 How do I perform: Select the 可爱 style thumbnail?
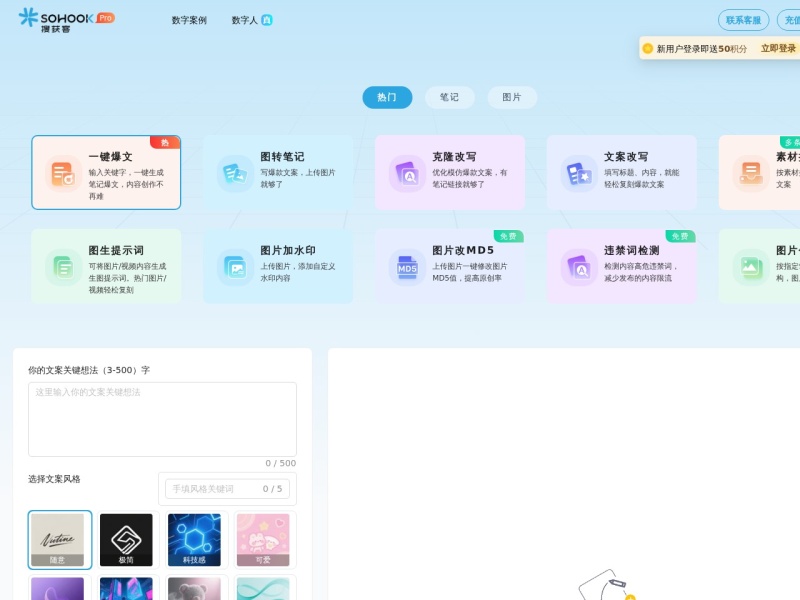(263, 539)
